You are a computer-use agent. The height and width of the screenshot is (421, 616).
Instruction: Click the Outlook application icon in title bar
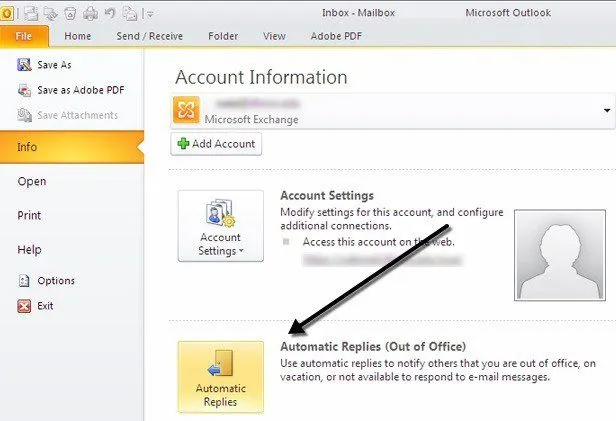point(7,13)
